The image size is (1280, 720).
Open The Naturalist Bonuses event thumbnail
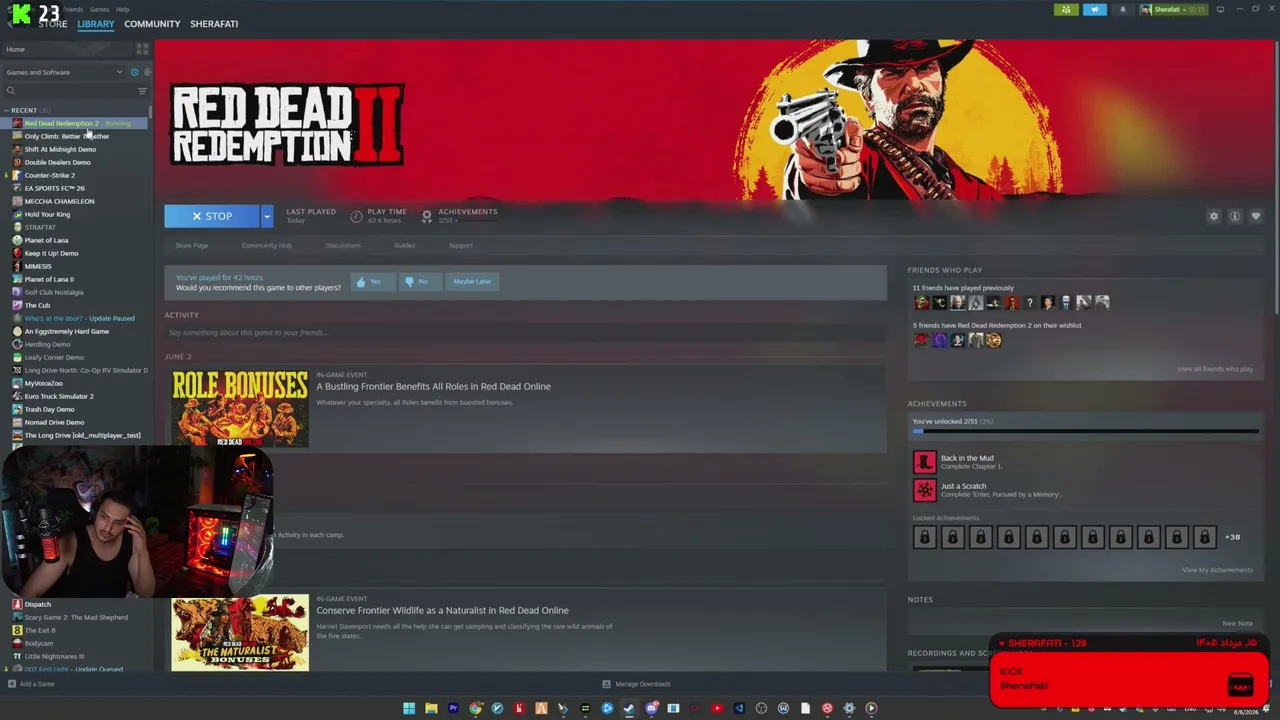(x=240, y=633)
